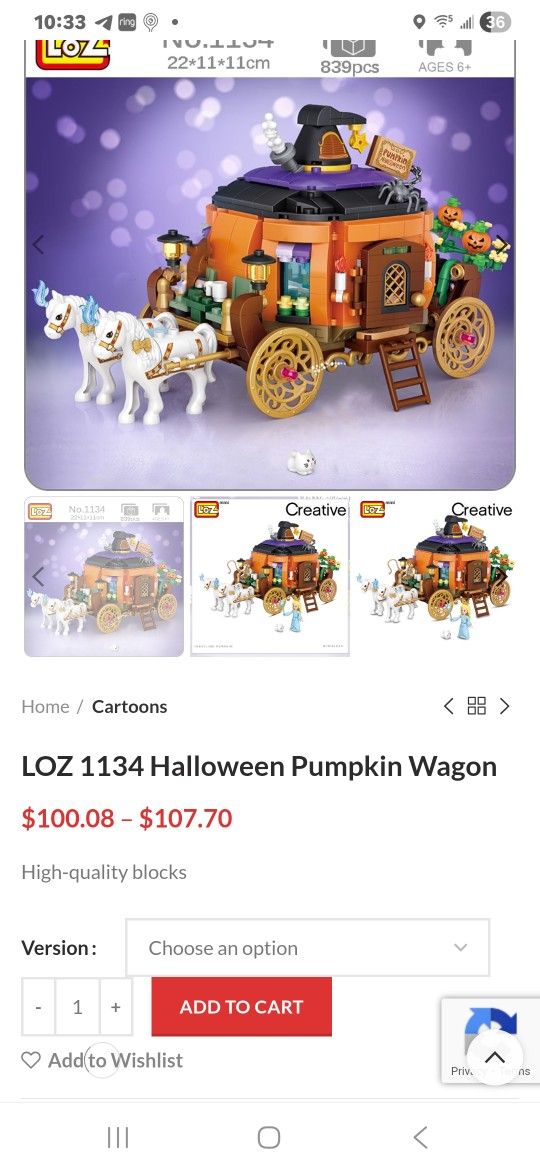
Task: Add to Cart red button
Action: point(242,1007)
